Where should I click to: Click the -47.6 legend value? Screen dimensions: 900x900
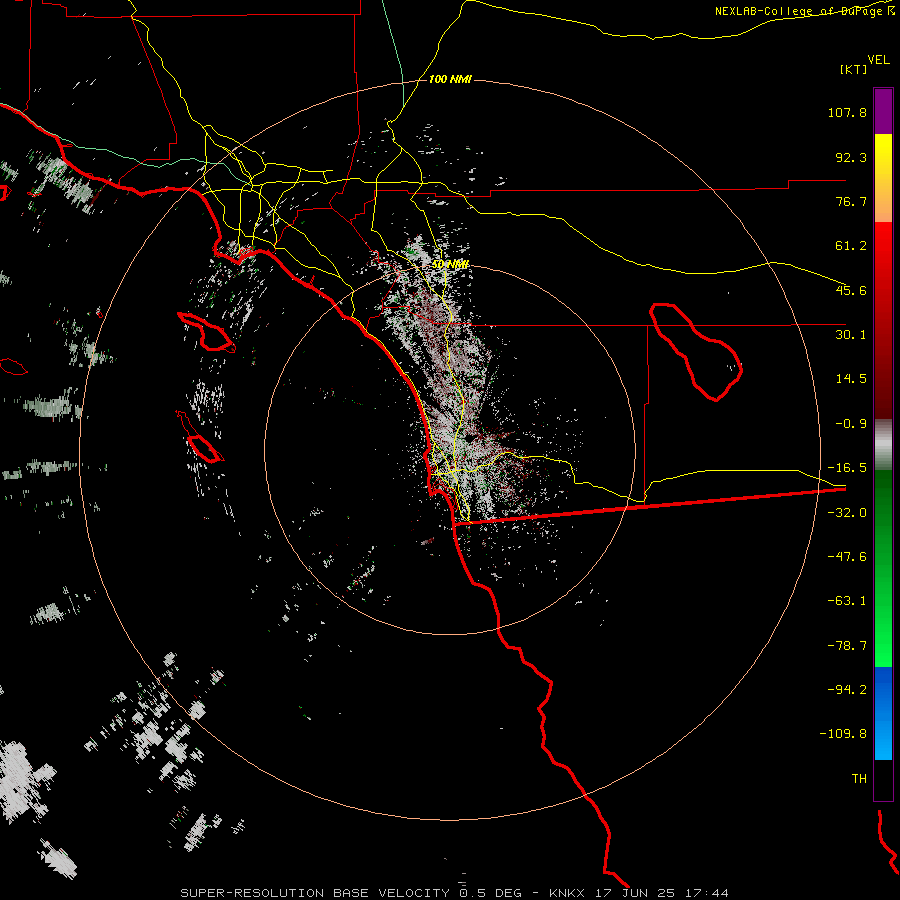coord(847,557)
